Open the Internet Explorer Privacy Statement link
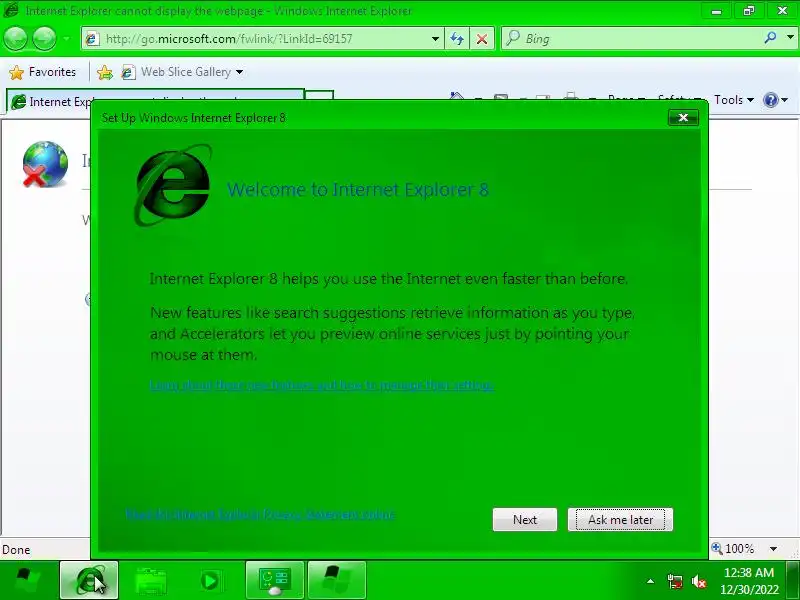The width and height of the screenshot is (800, 600). click(260, 514)
